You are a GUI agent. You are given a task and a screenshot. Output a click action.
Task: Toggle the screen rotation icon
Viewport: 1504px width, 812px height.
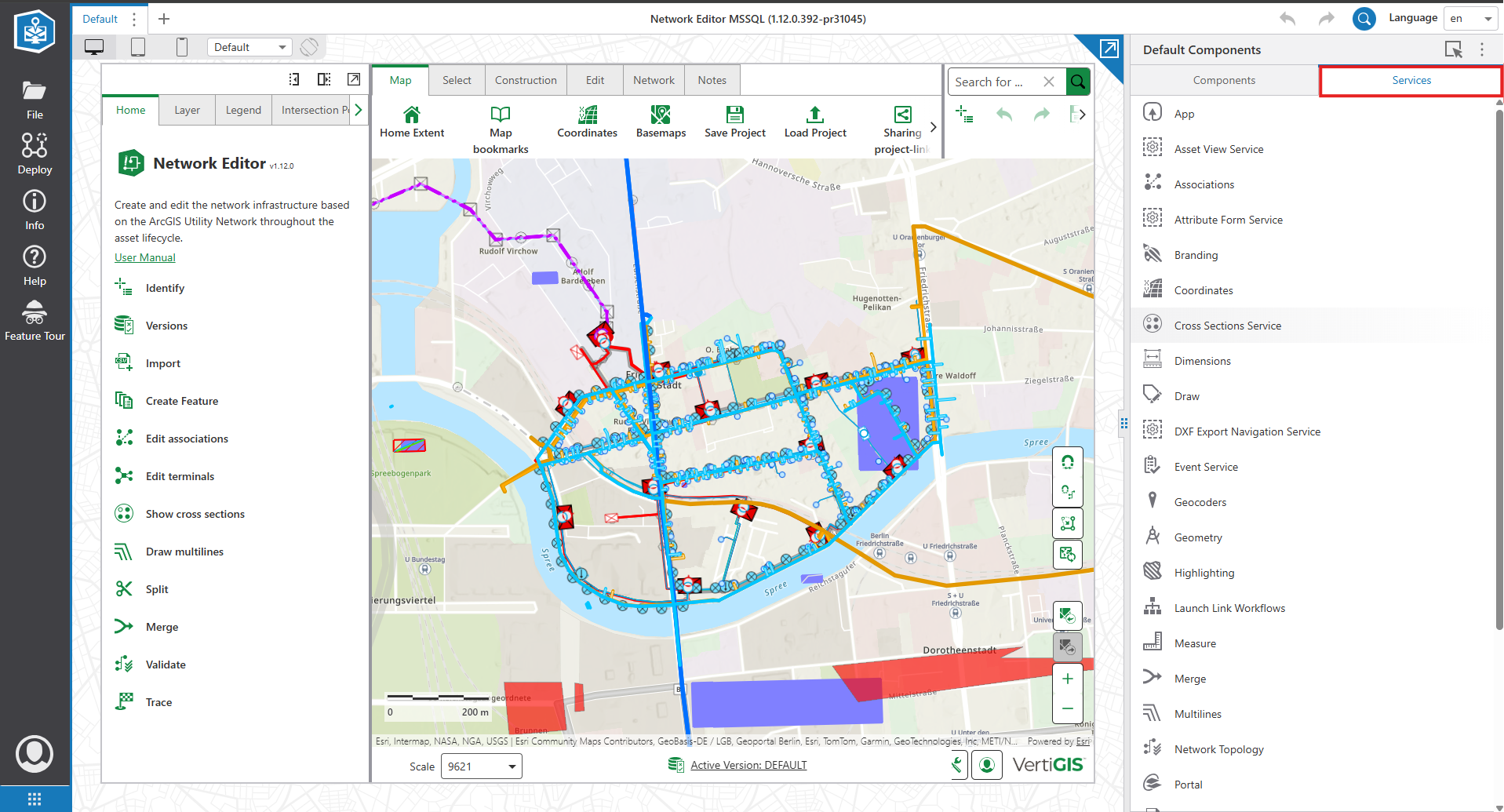pyautogui.click(x=309, y=47)
